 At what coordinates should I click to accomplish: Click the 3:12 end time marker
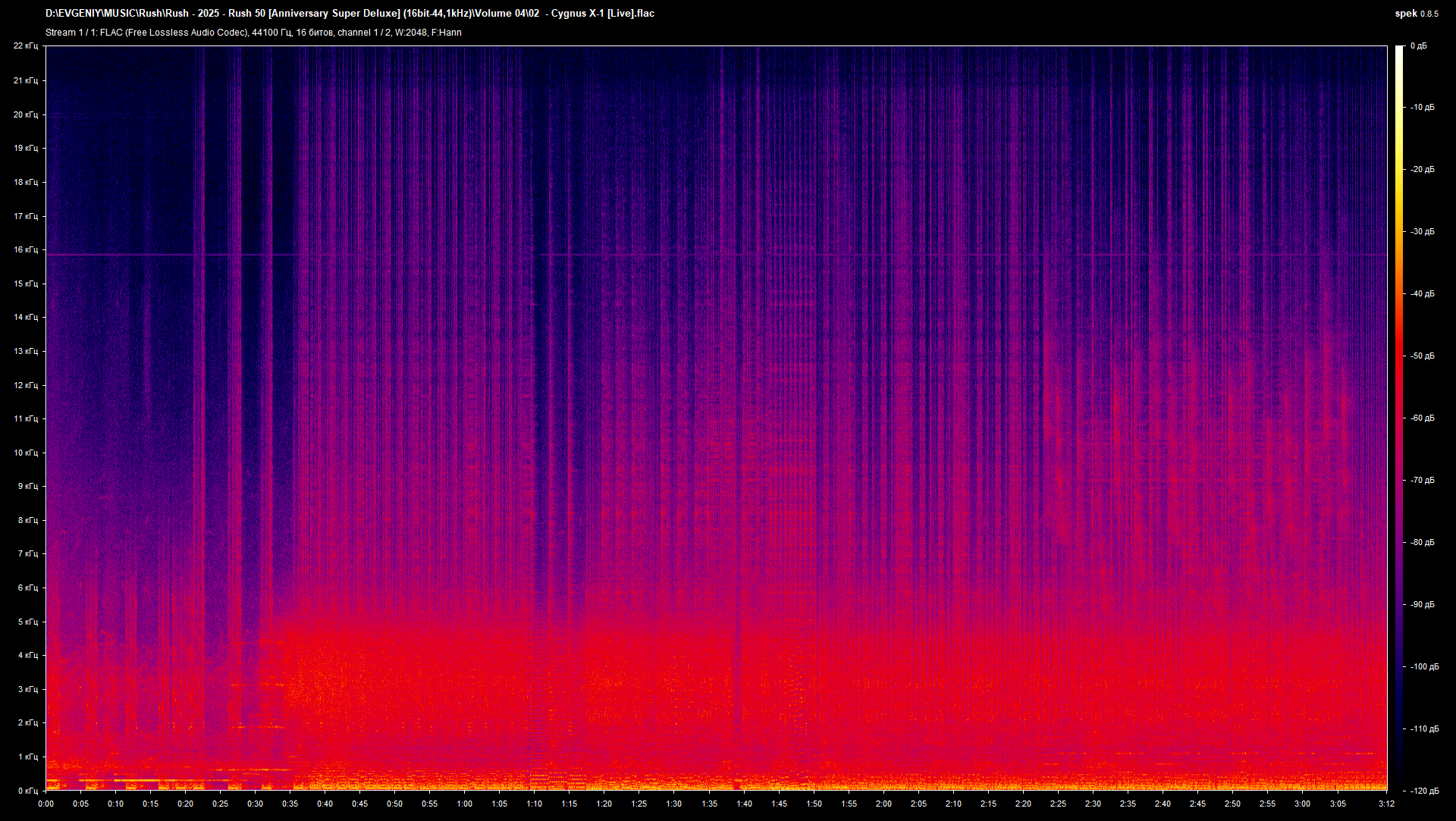[1386, 804]
